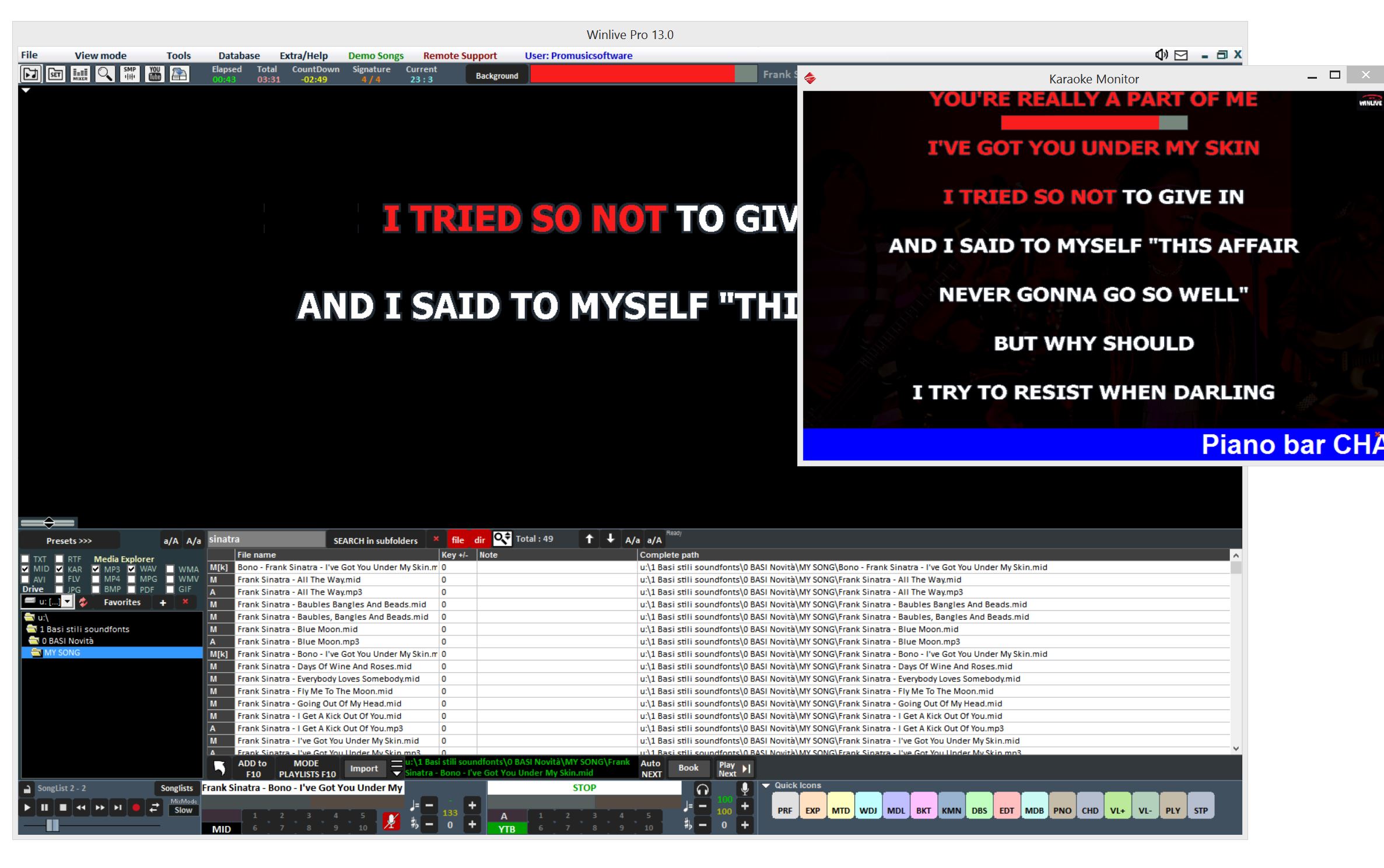Image resolution: width=1384 pixels, height=868 pixels.
Task: Open the Database menu
Action: [x=239, y=55]
